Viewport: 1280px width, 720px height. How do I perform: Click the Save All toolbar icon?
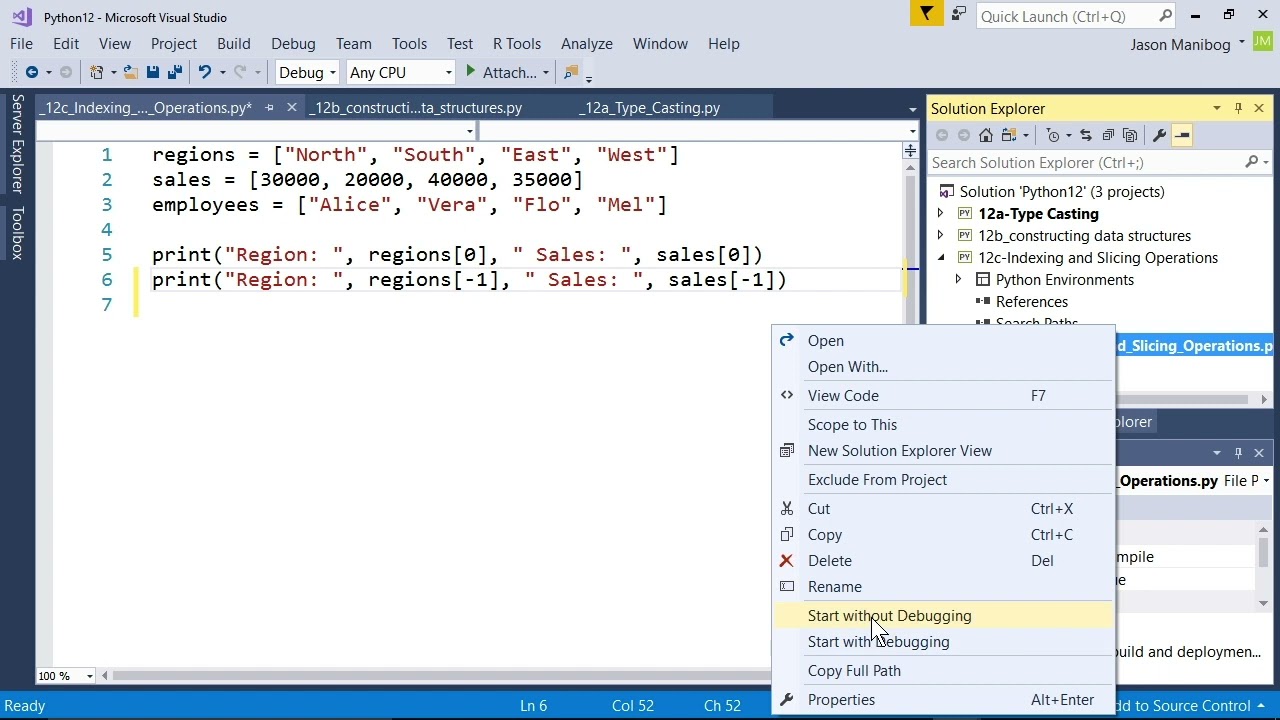[x=175, y=72]
